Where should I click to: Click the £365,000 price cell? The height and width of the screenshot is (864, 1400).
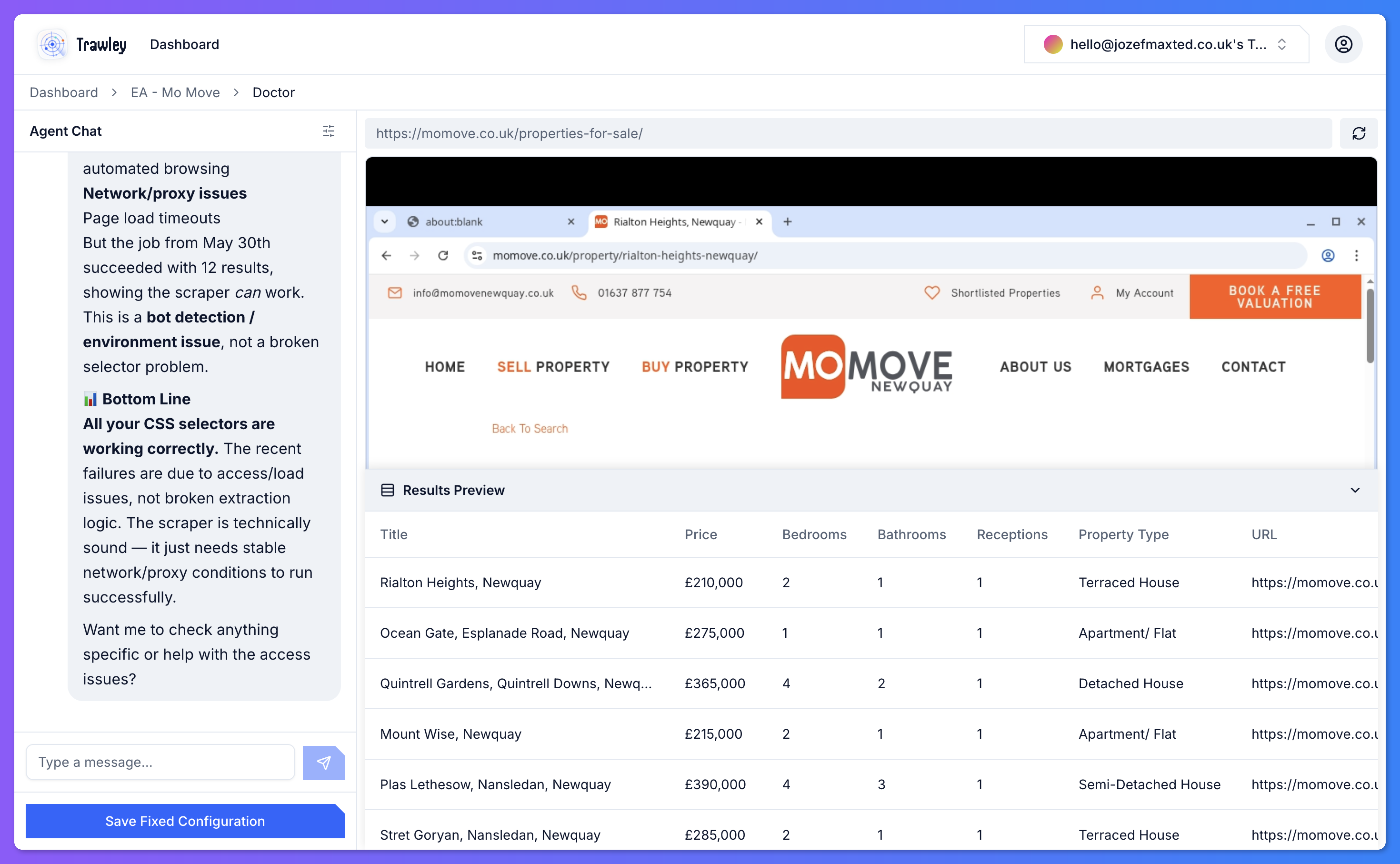[x=715, y=683]
